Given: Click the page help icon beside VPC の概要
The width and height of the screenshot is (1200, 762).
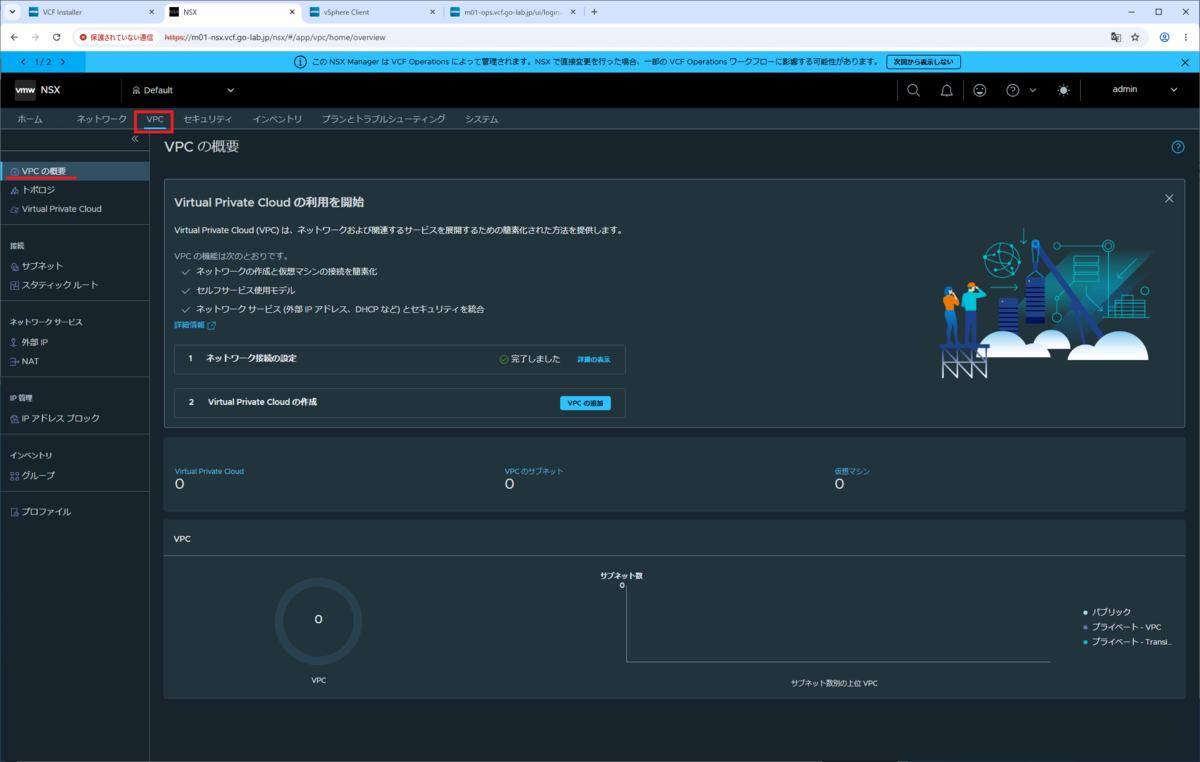Looking at the screenshot, I should 1178,147.
